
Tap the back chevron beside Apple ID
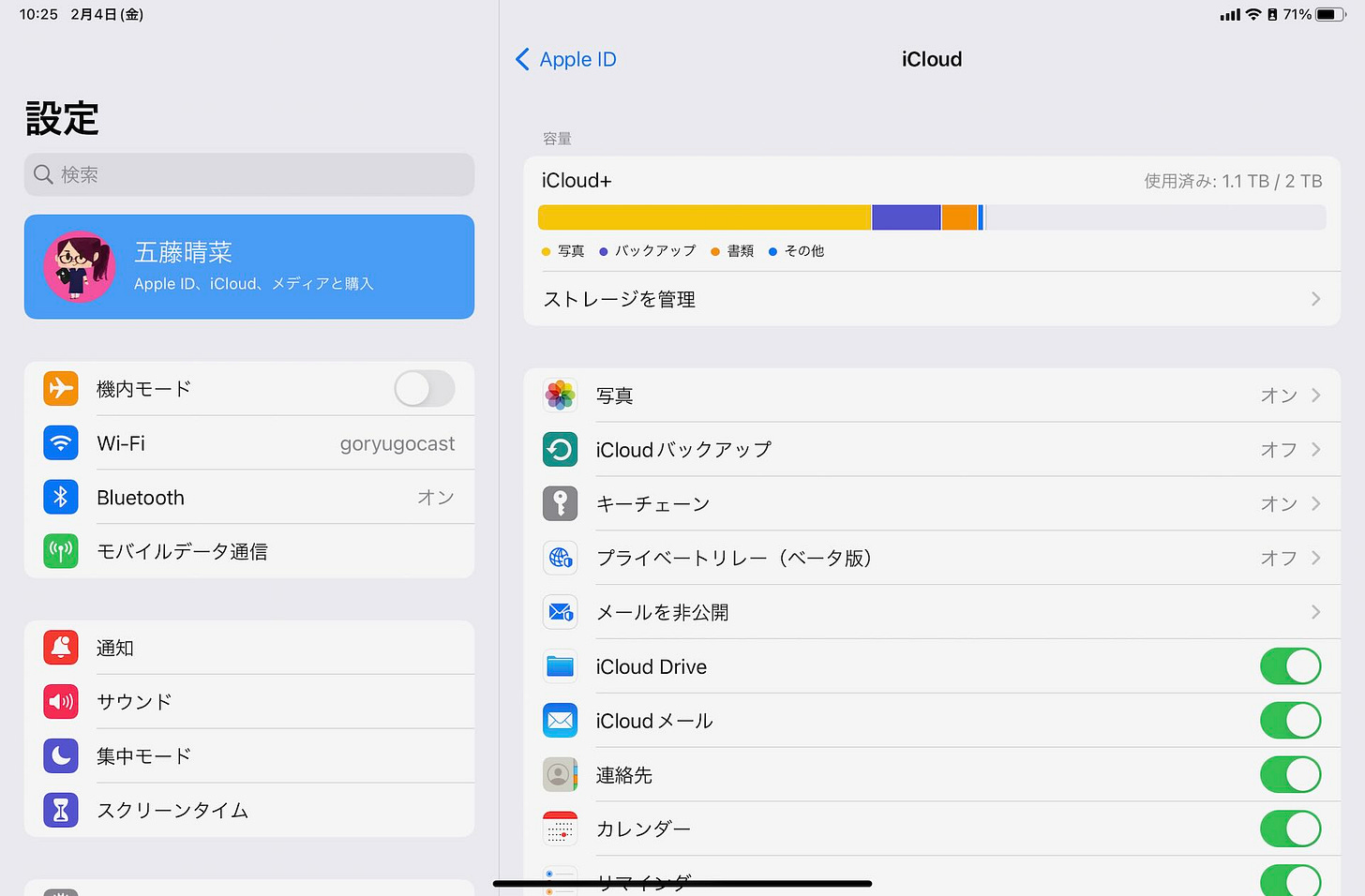point(522,59)
